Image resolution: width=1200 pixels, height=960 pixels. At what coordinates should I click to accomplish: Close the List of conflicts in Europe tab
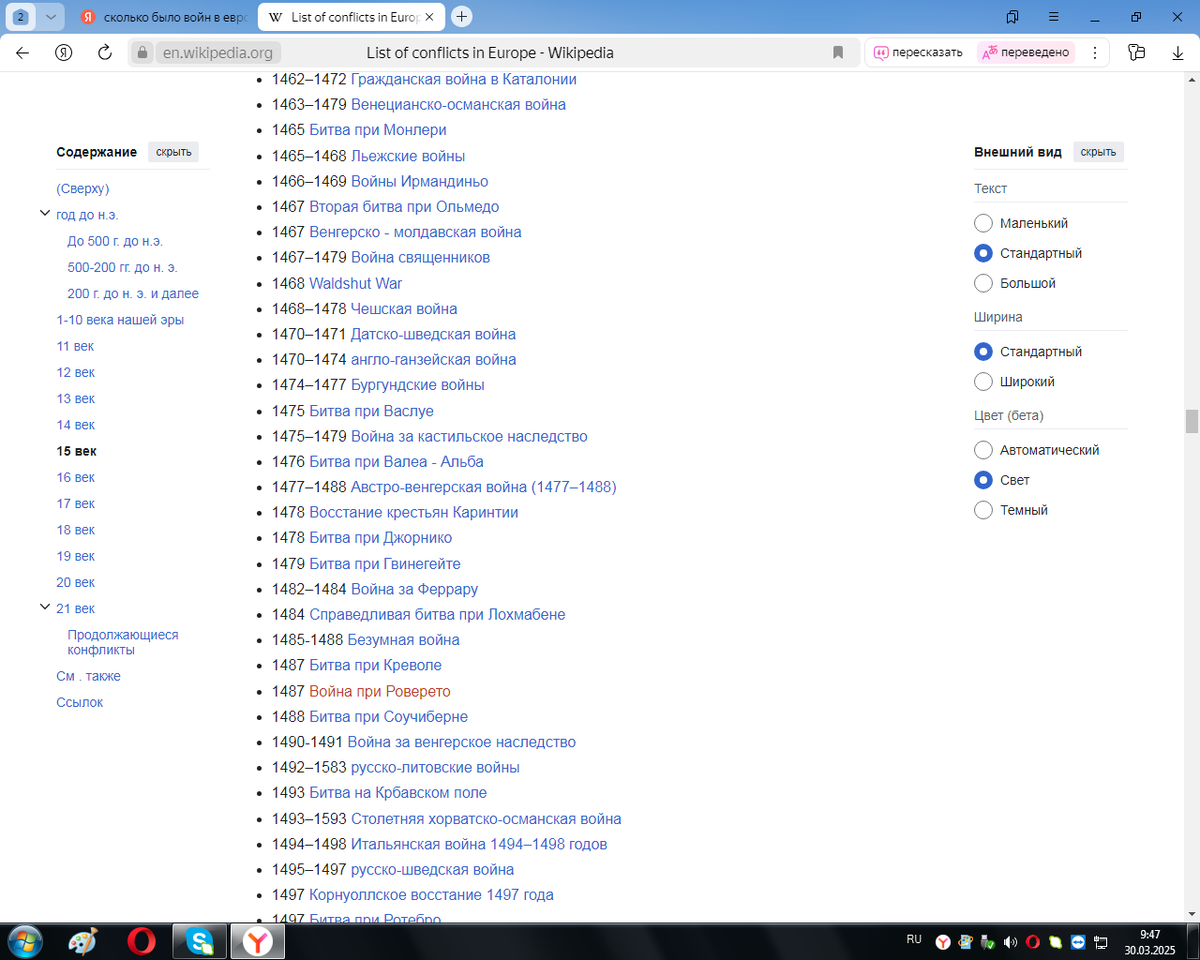429,17
